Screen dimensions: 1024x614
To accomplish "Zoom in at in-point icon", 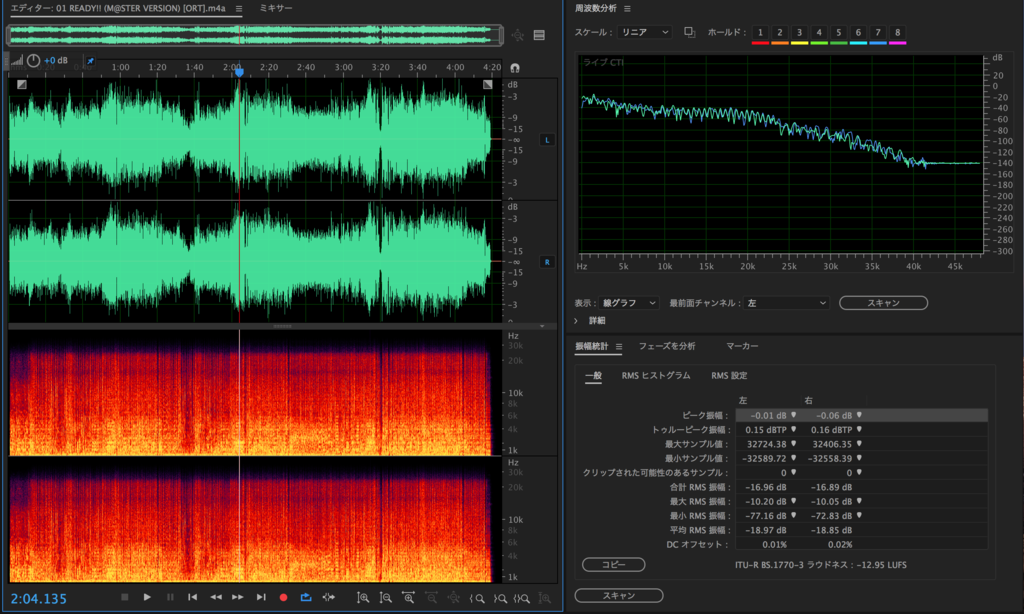I will [x=477, y=598].
